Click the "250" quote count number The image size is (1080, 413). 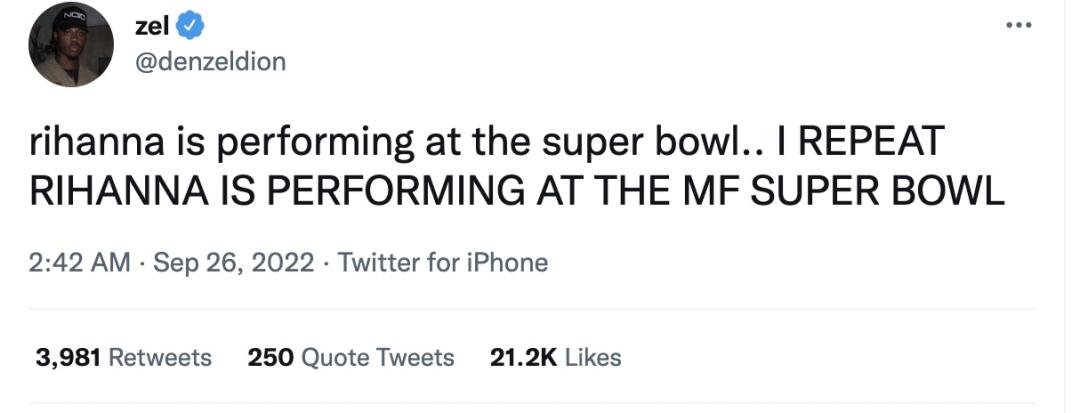click(270, 357)
